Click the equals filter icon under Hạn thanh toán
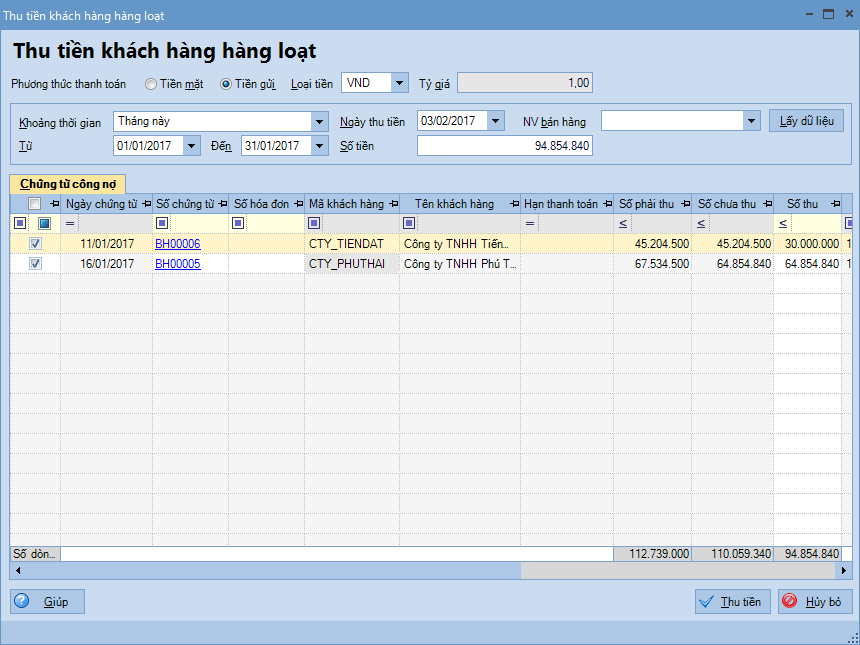The image size is (860, 645). tap(530, 223)
